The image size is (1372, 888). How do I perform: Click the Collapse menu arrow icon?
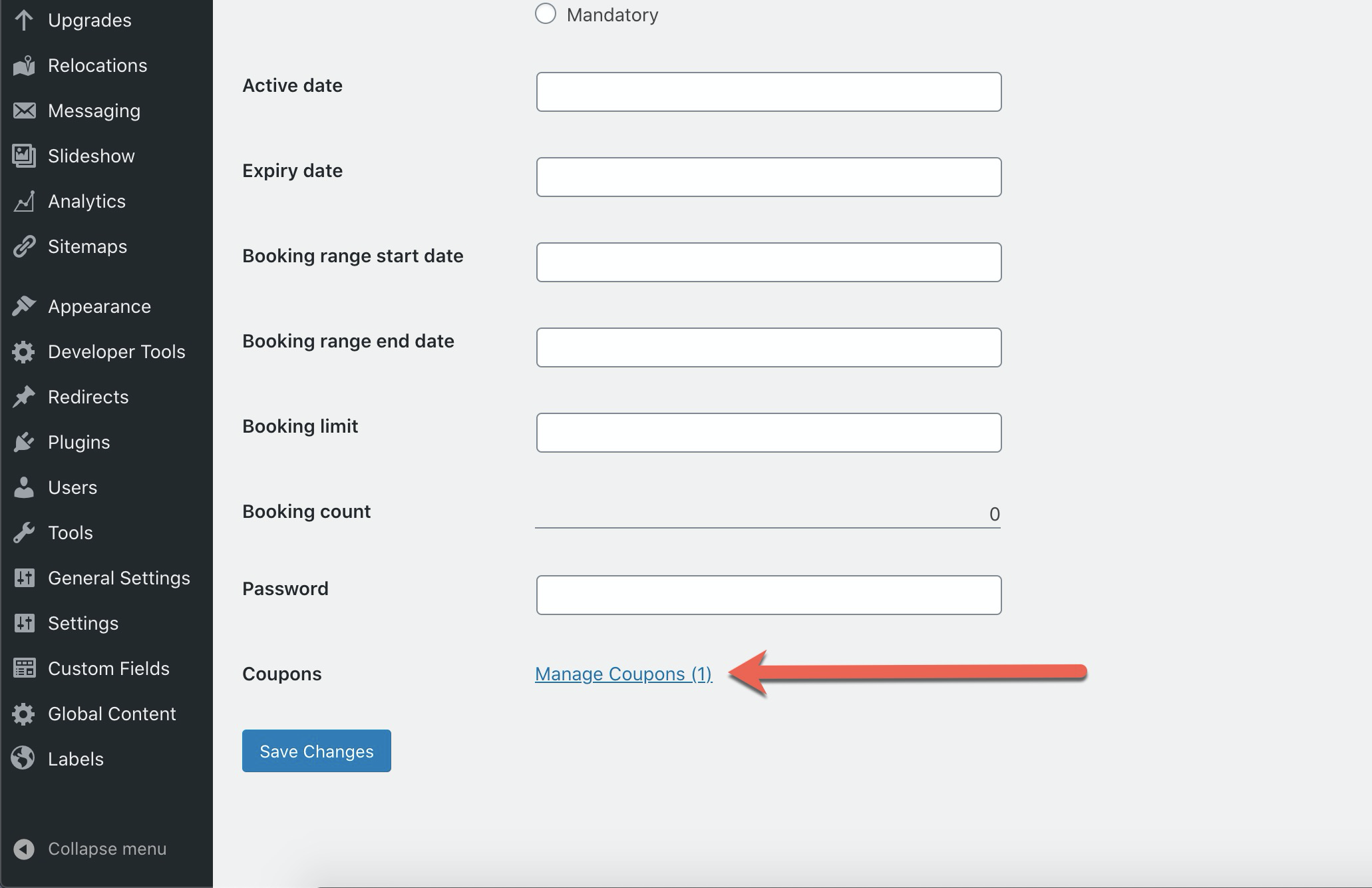[24, 849]
